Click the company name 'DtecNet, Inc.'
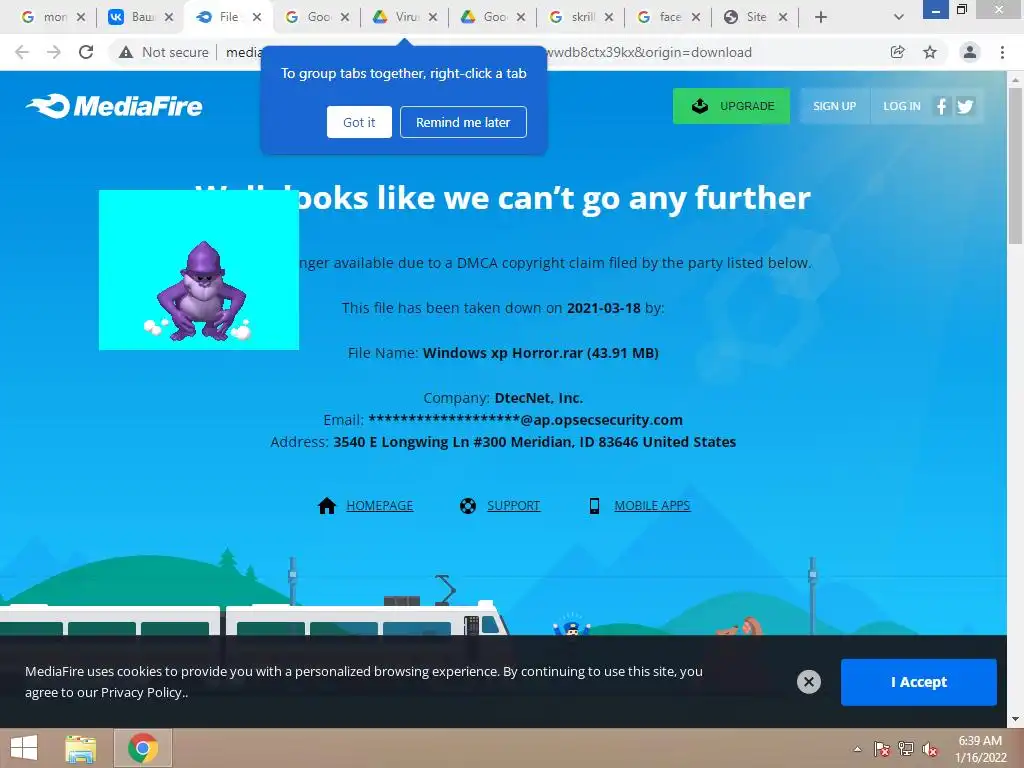The image size is (1024, 768). 539,398
